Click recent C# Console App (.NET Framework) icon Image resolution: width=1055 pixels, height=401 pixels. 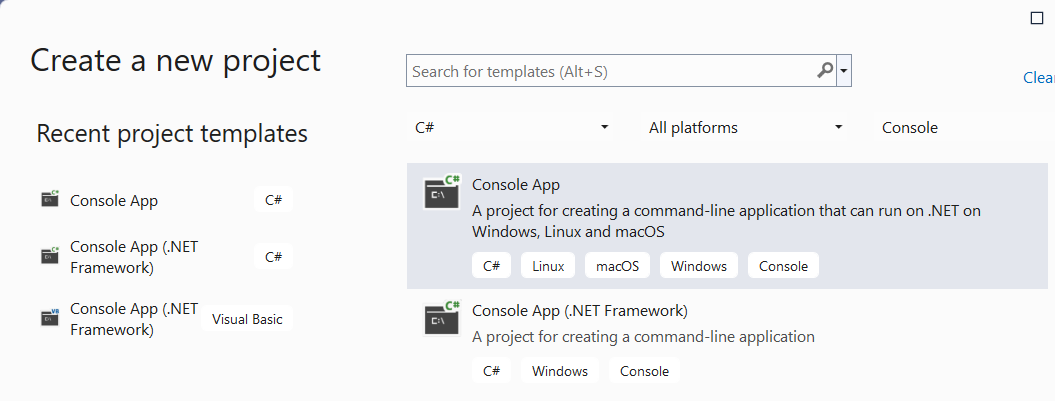click(50, 256)
